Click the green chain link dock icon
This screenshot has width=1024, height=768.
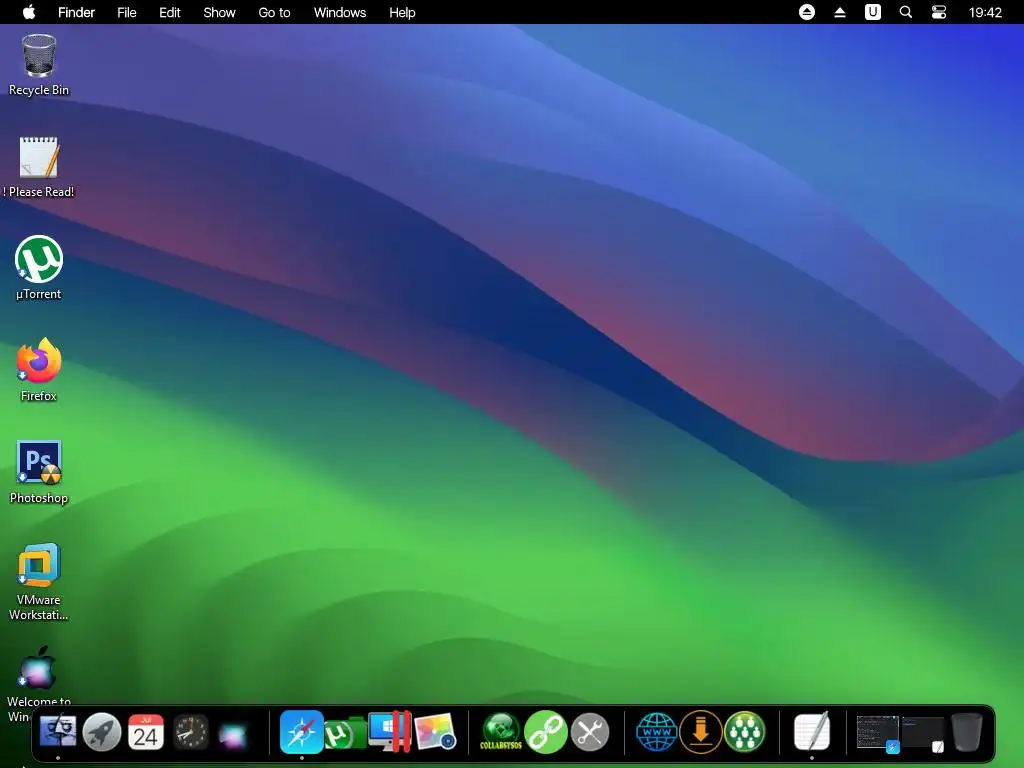point(545,732)
